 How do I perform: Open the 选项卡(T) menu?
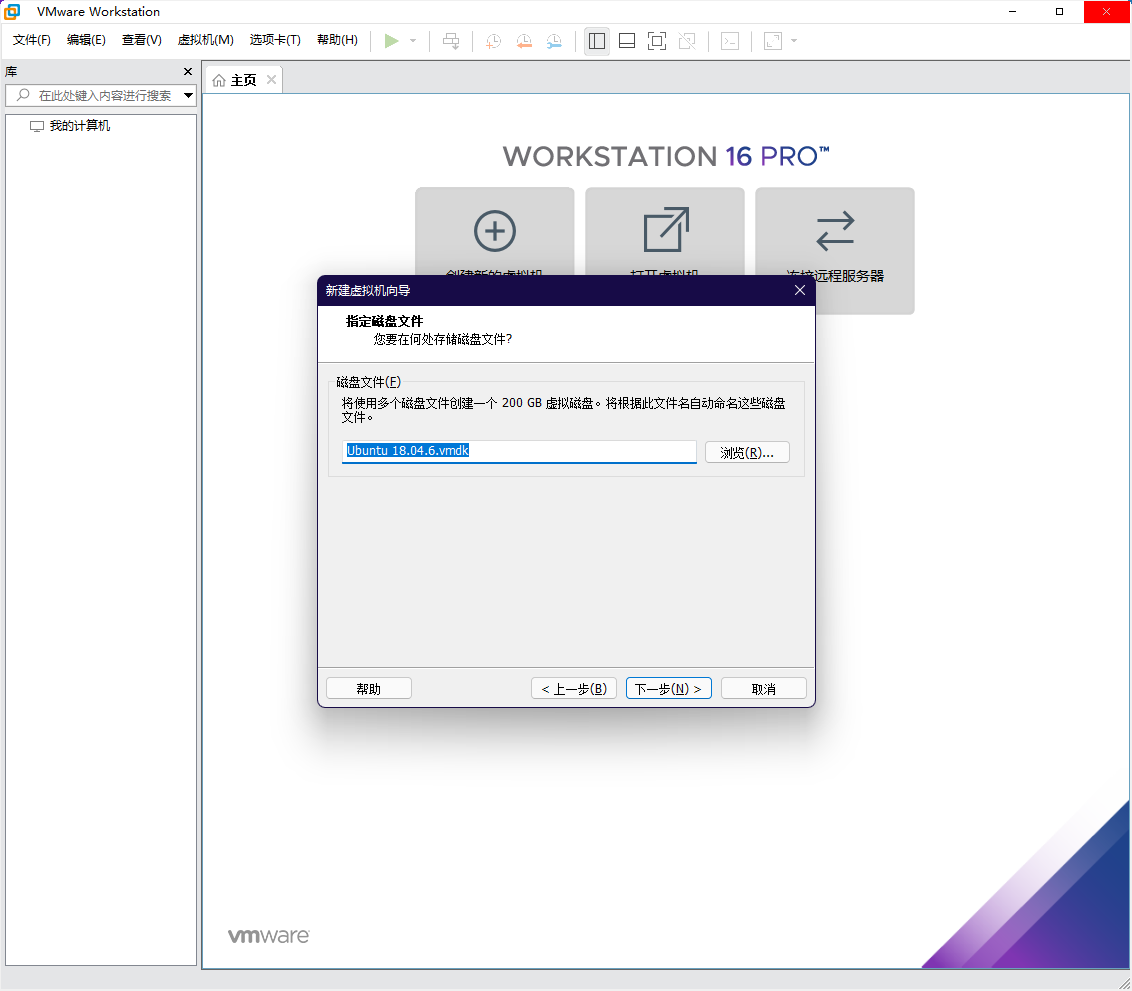pyautogui.click(x=275, y=40)
